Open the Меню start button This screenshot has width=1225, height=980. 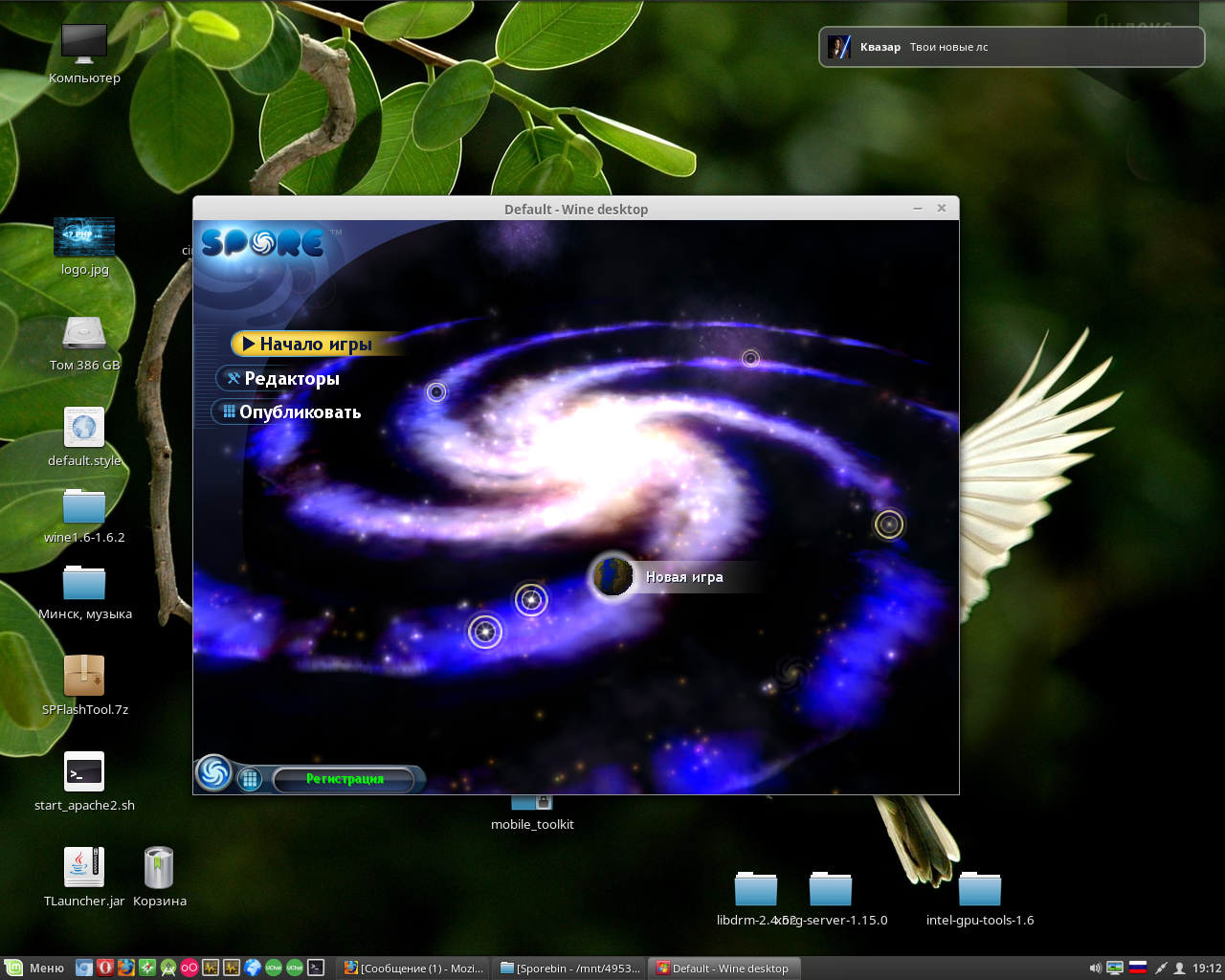[34, 968]
